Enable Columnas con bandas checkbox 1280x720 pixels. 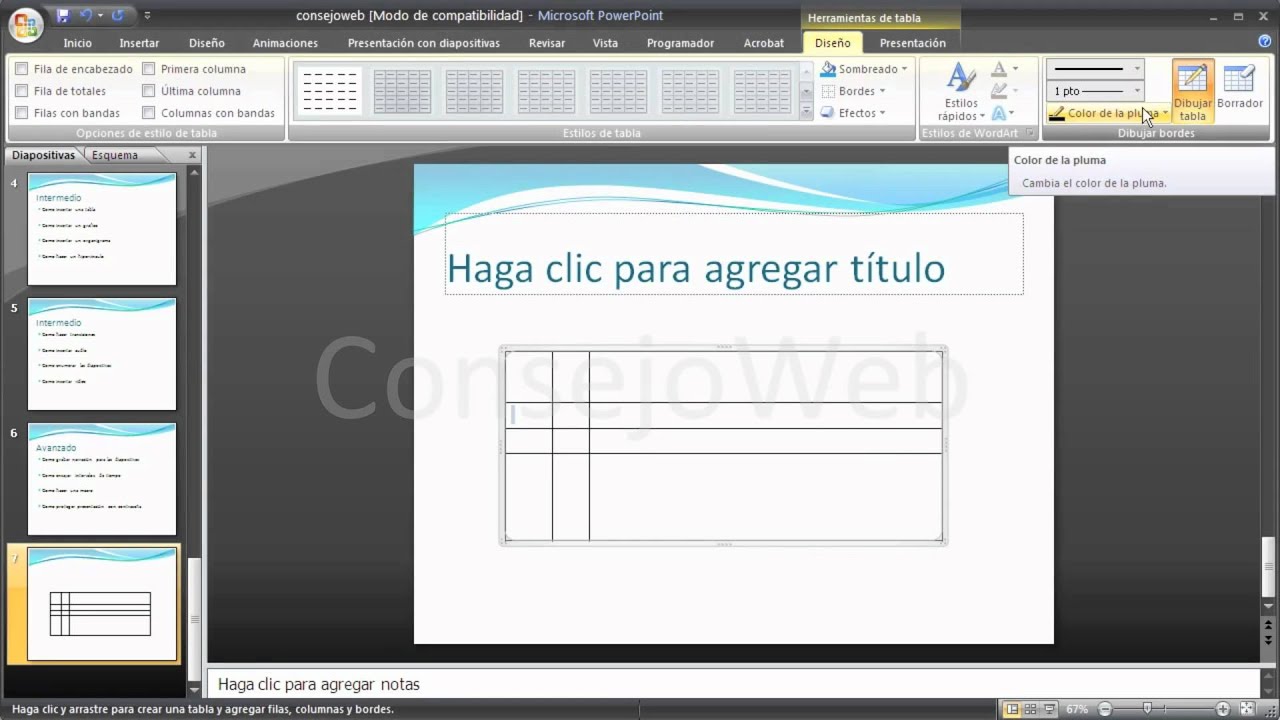click(148, 113)
